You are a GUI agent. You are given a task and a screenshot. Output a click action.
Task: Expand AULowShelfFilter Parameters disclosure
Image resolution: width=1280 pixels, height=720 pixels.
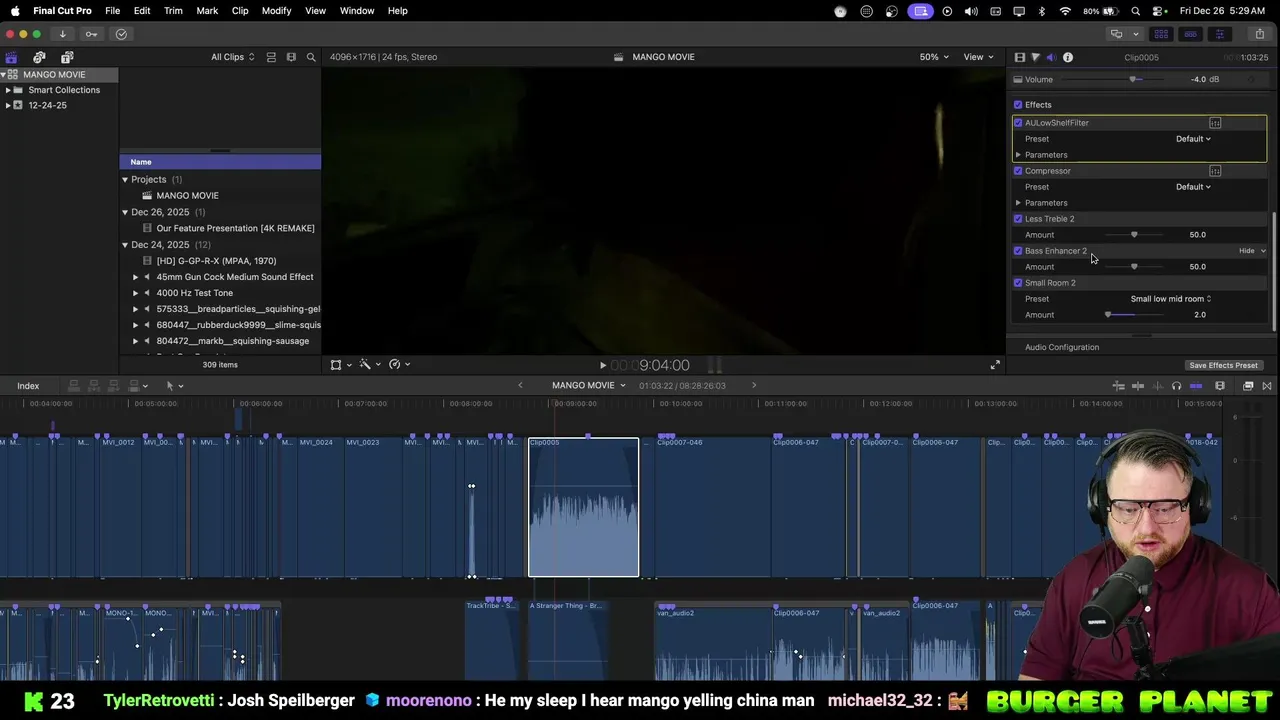click(1018, 155)
